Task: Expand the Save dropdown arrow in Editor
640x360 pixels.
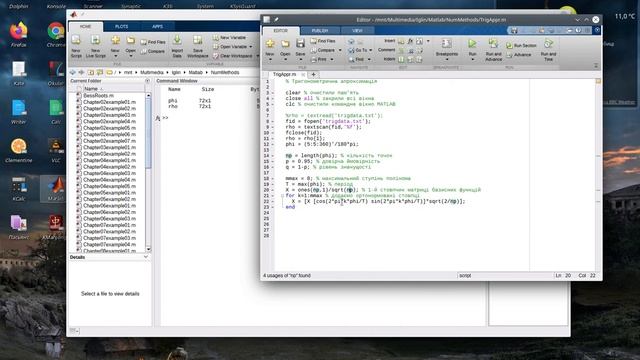Action: [x=300, y=60]
